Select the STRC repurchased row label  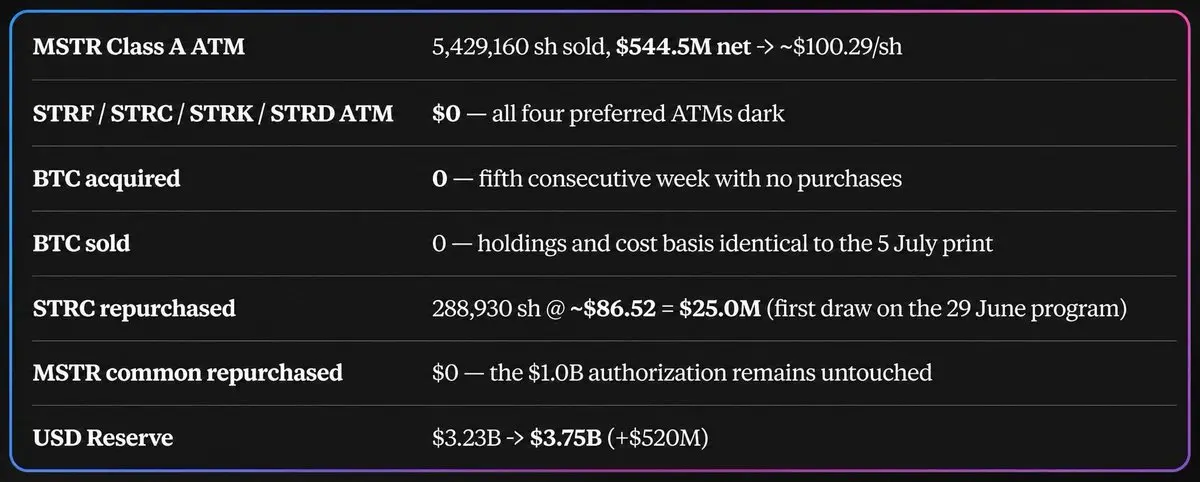tap(134, 308)
